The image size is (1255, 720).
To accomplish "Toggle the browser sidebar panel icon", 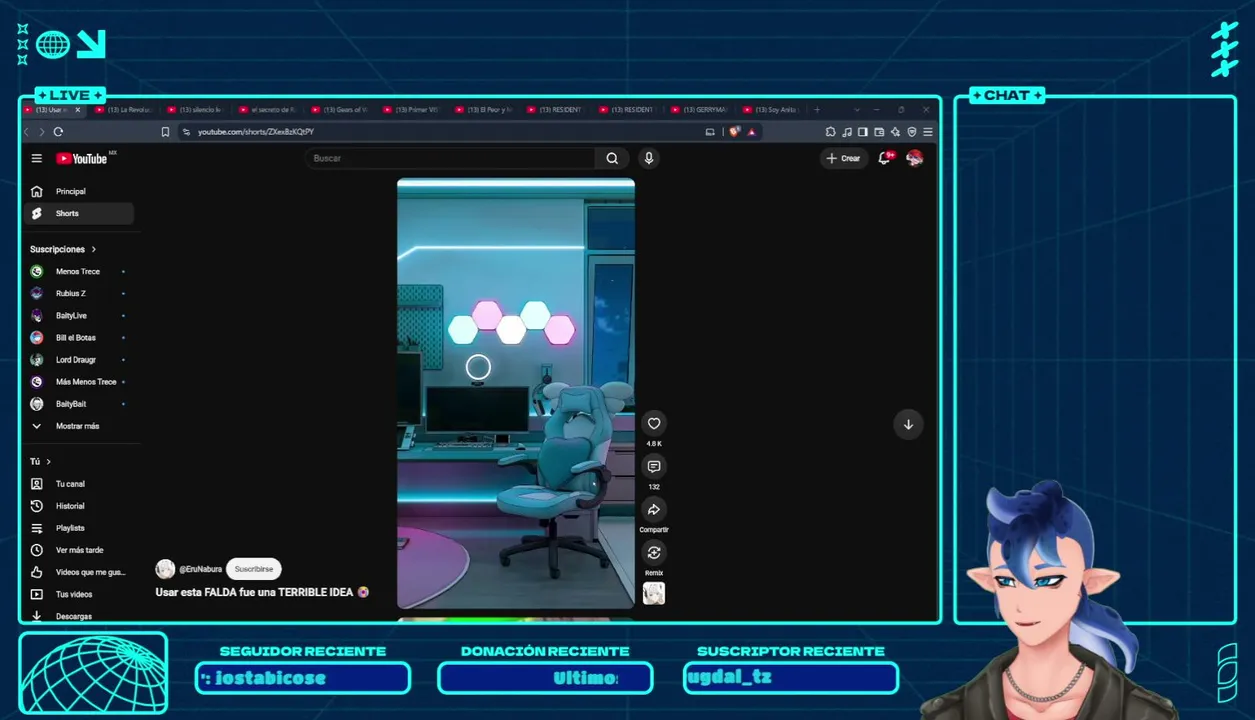I will click(863, 132).
